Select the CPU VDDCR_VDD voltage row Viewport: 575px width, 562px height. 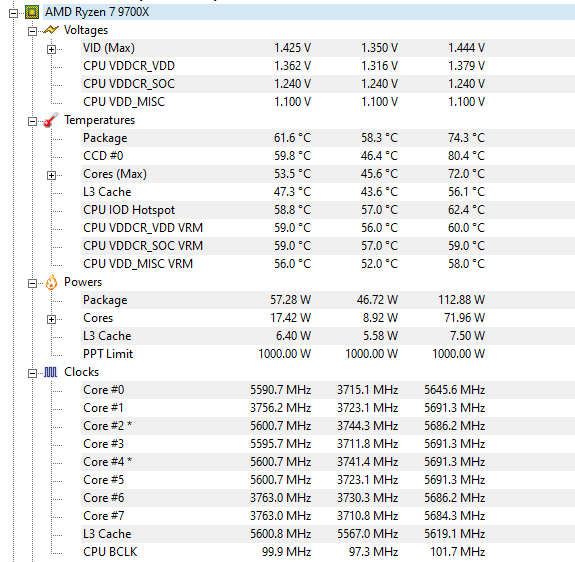pos(328,66)
